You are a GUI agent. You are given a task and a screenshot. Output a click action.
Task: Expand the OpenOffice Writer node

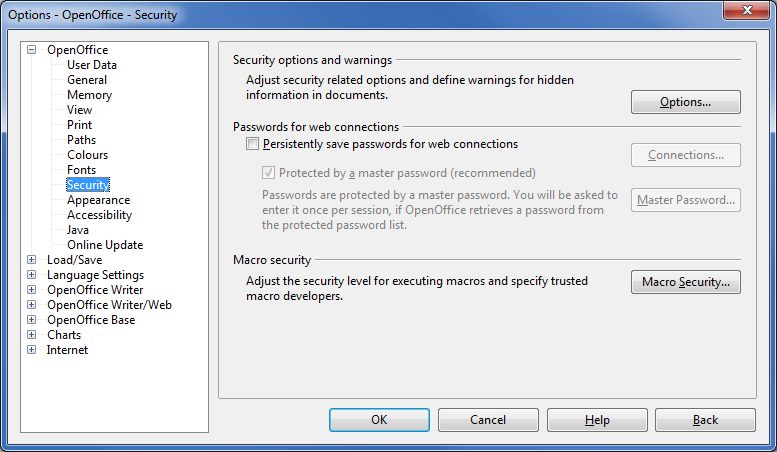[32, 289]
